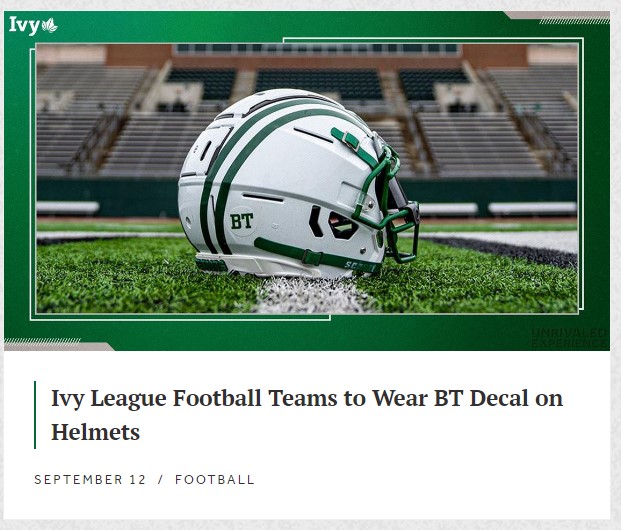This screenshot has width=621, height=530.
Task: Open the FOOTBALL category link
Action: click(x=215, y=480)
